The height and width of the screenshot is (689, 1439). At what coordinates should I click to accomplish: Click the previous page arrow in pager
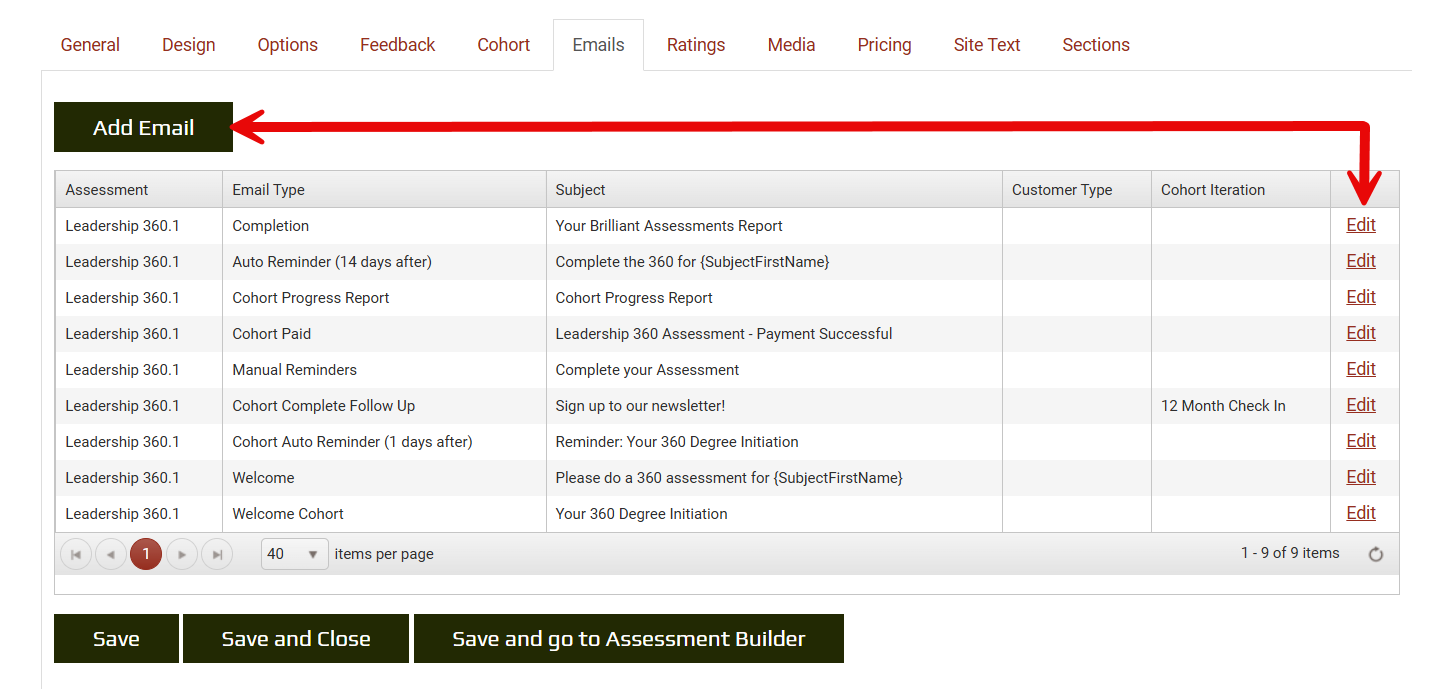(111, 553)
